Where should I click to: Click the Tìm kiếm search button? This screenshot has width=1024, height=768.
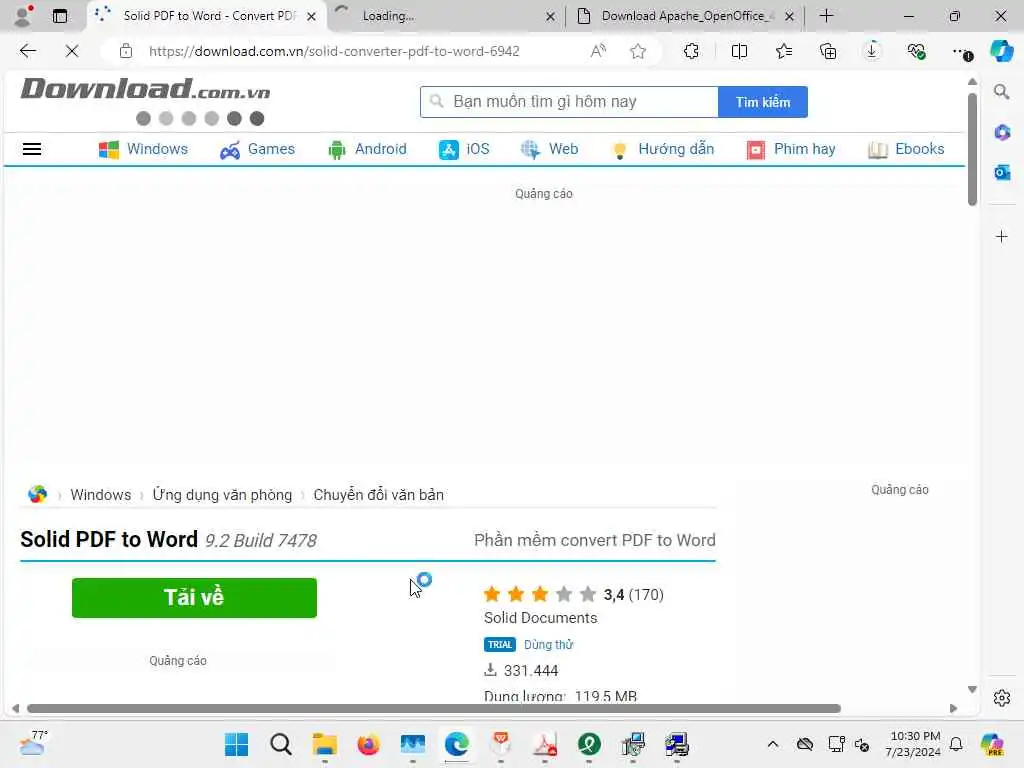(763, 102)
